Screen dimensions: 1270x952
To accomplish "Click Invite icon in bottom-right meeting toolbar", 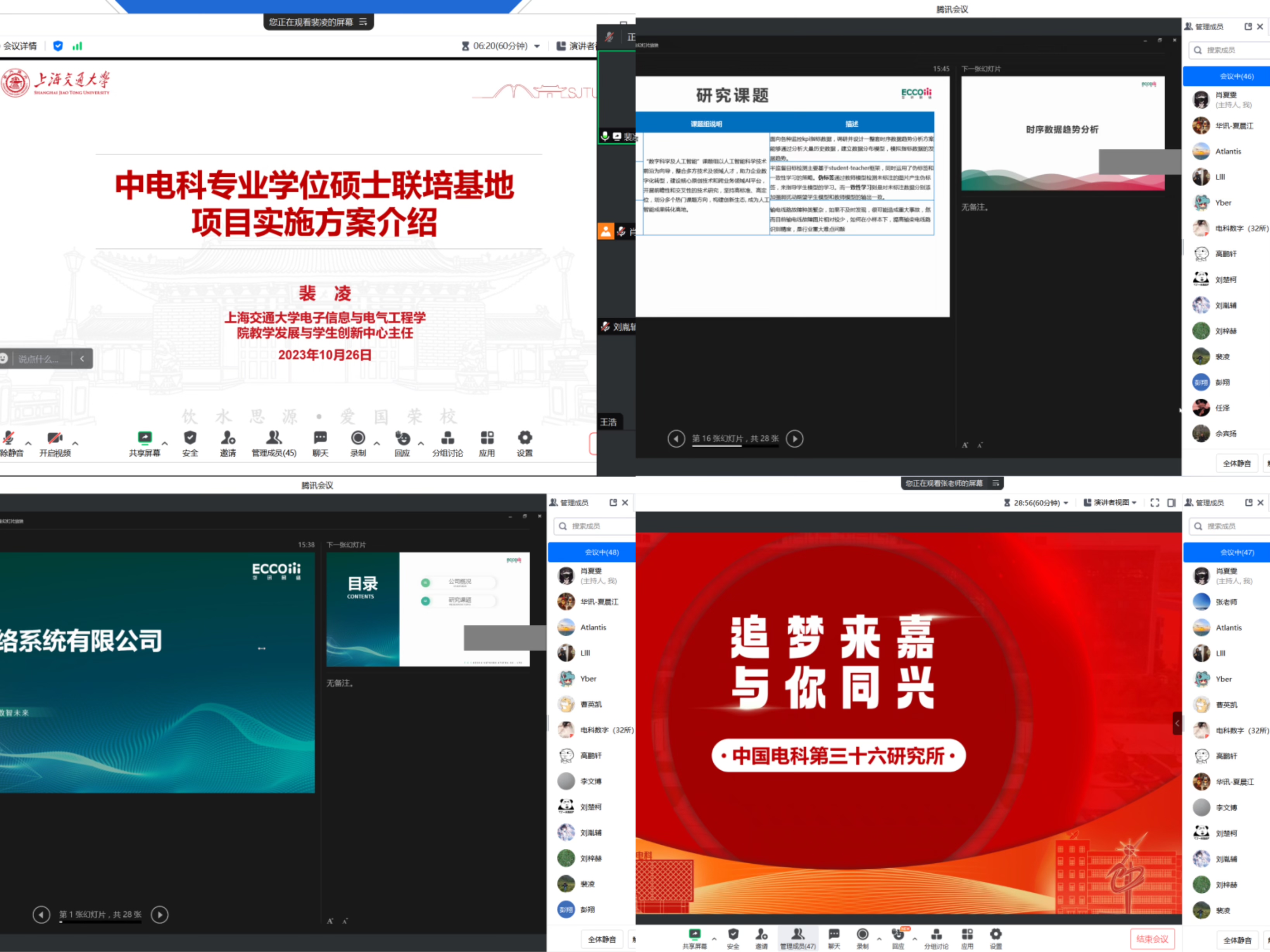I will click(x=761, y=938).
